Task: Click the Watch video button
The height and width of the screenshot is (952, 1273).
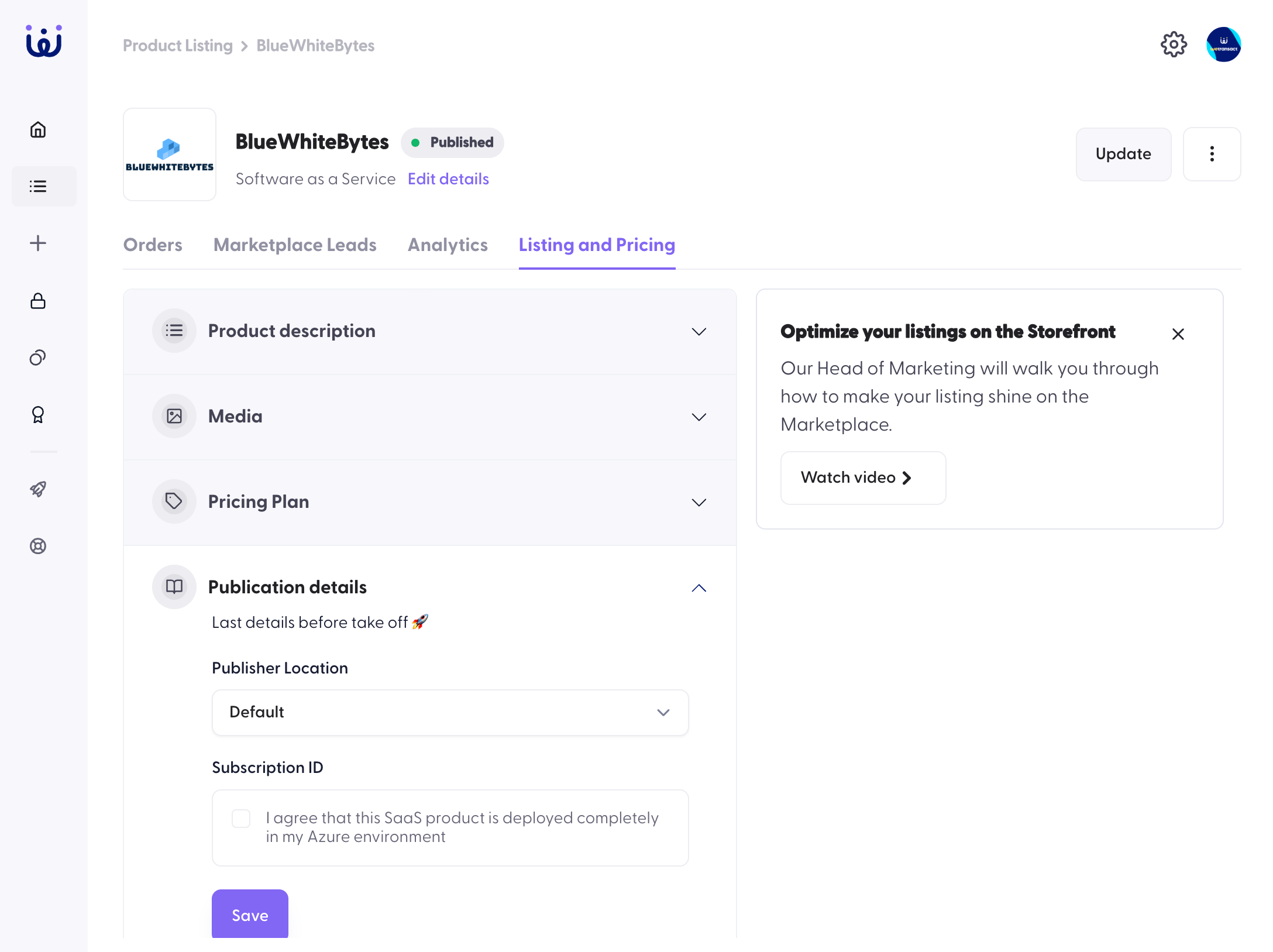Action: [x=863, y=477]
